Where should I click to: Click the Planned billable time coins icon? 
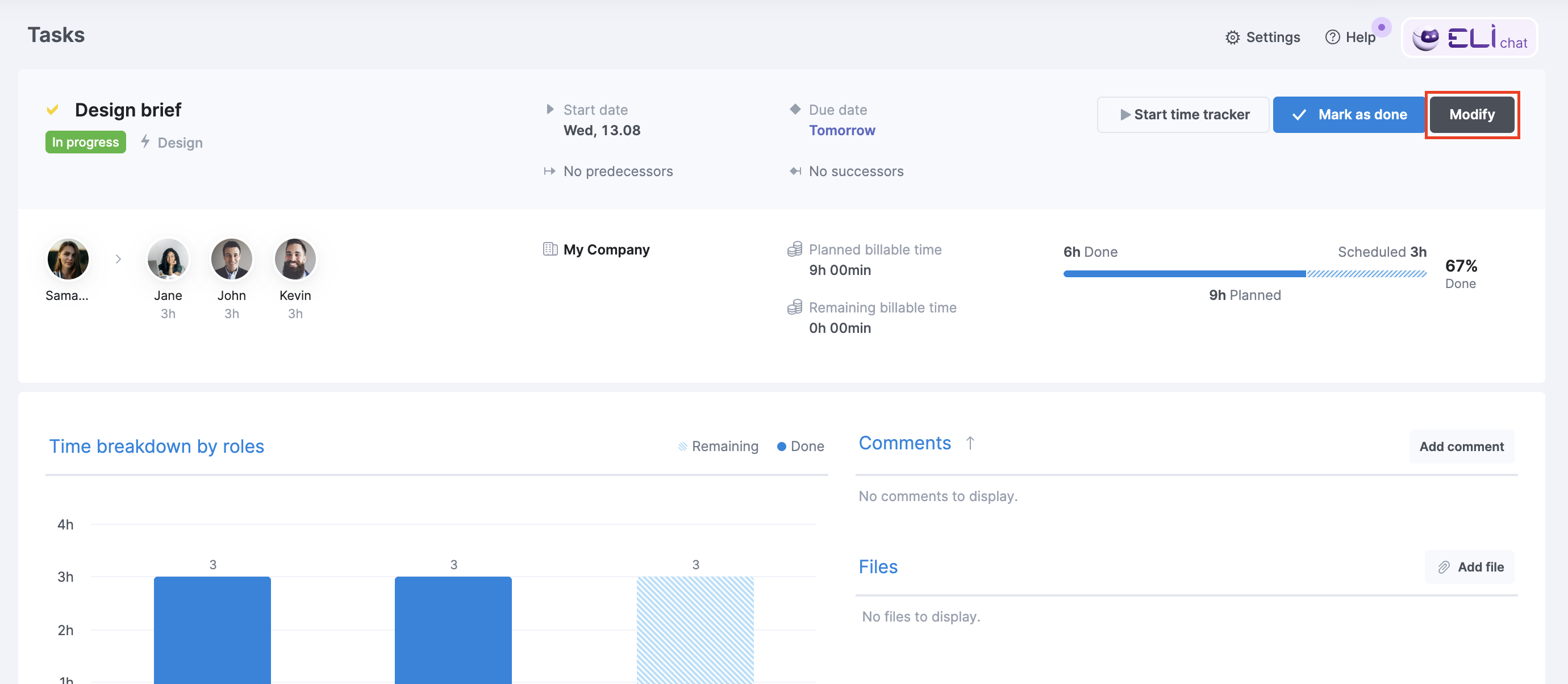pos(794,249)
